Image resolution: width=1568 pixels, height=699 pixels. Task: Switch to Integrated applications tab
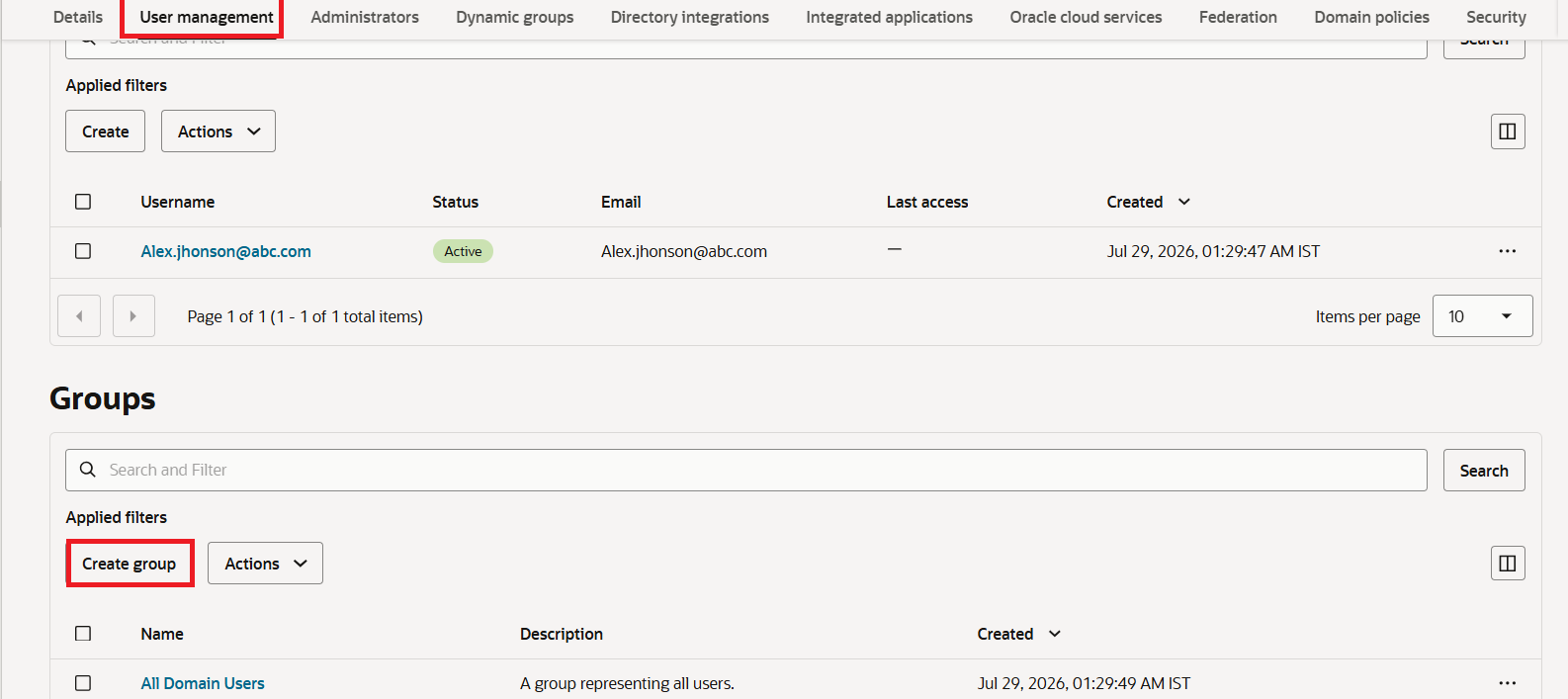890,17
